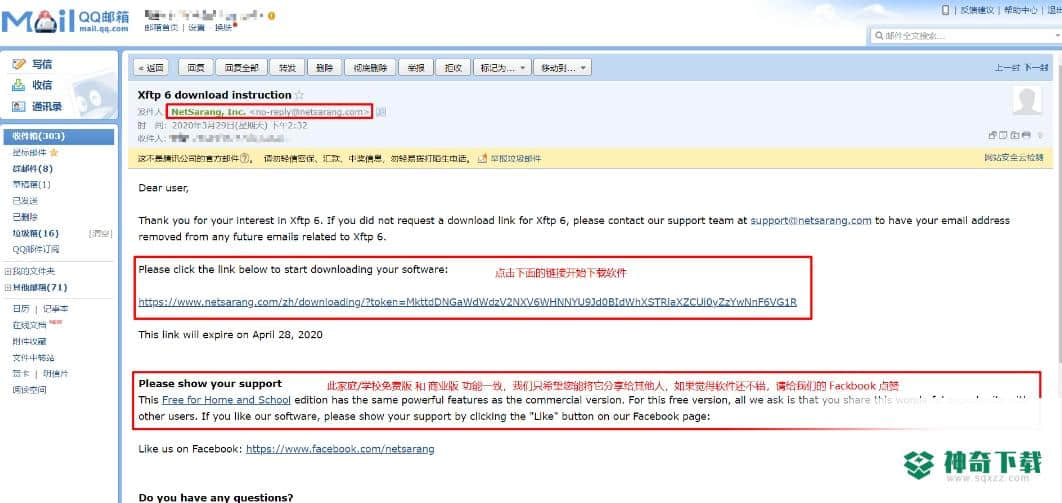1062x503 pixels.
Task: Open the 已发送 sent folder
Action: [25, 201]
